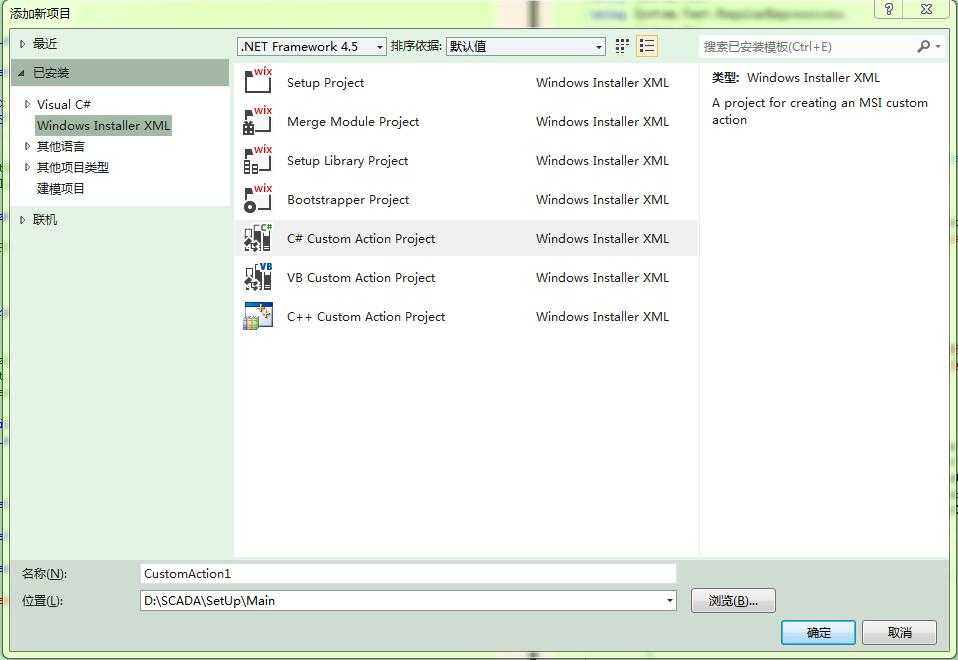Close the Add New Project dialog
Image resolution: width=958 pixels, height=660 pixels.
tap(927, 9)
